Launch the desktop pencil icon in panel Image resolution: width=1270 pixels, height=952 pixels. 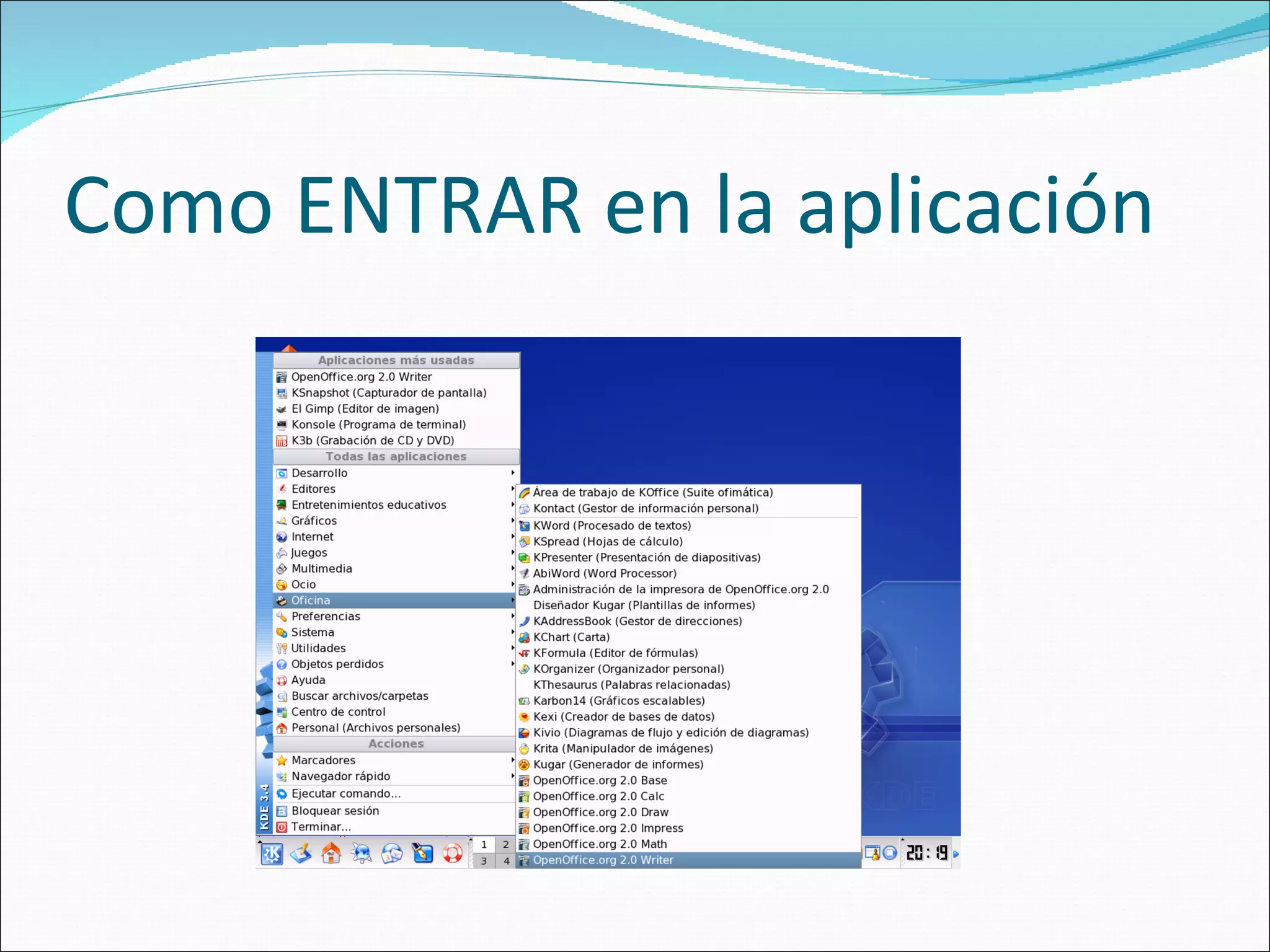click(301, 853)
